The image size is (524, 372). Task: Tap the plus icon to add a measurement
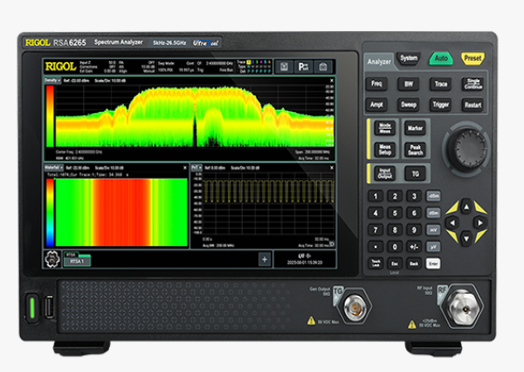[265, 259]
